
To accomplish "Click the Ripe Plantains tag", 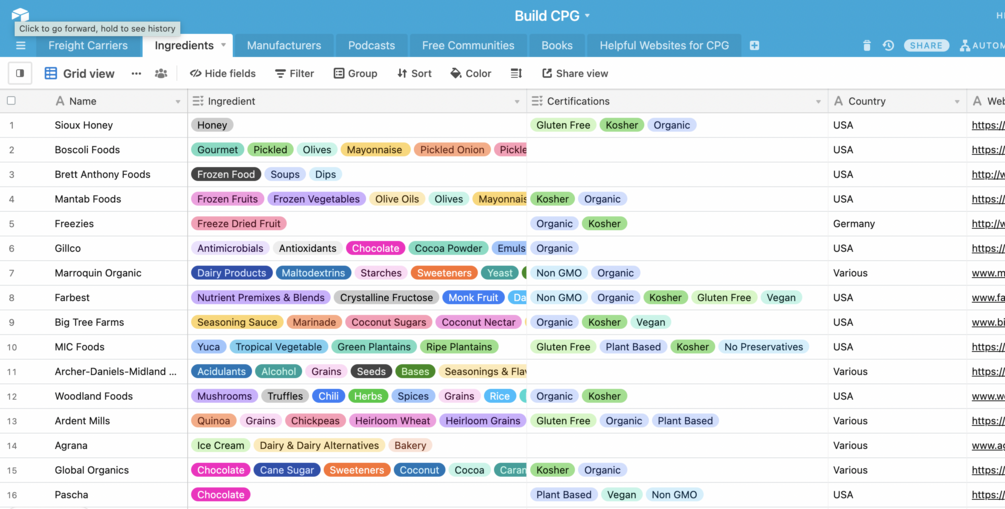I will tap(459, 347).
